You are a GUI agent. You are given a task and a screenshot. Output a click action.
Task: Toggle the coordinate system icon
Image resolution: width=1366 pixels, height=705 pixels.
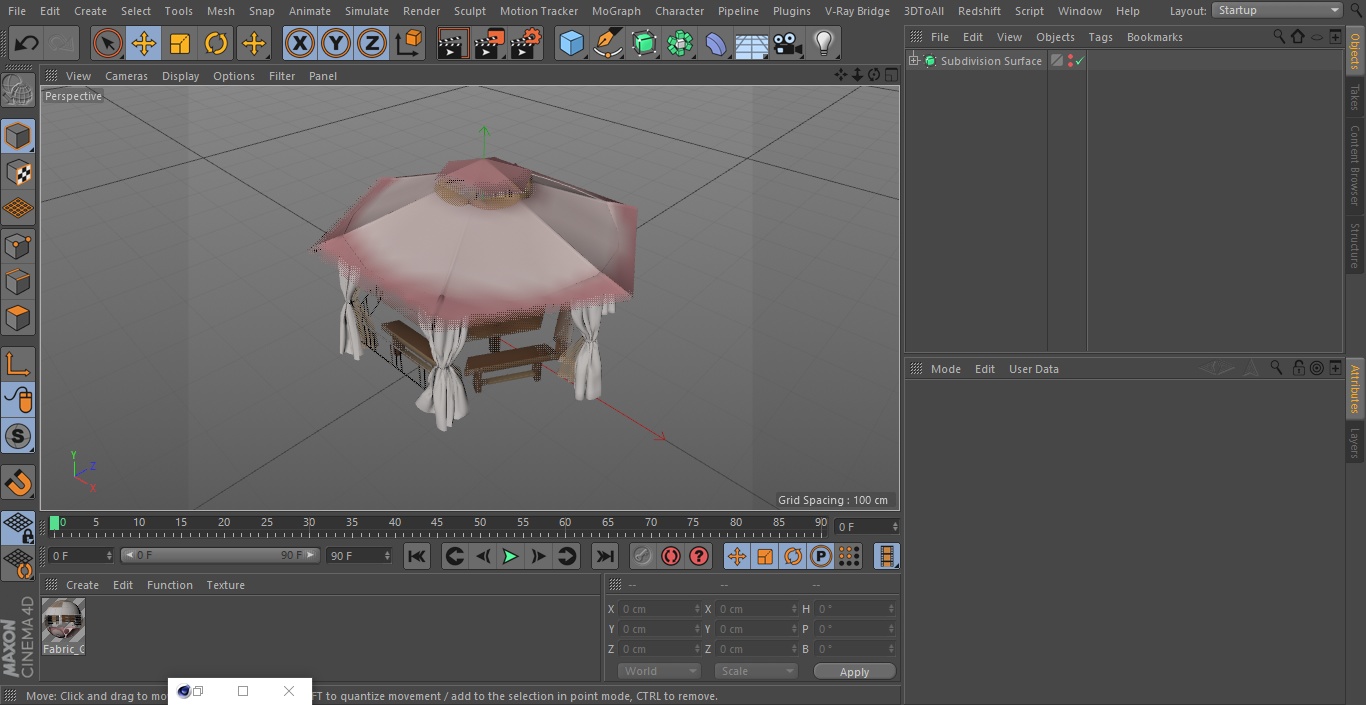pos(408,43)
